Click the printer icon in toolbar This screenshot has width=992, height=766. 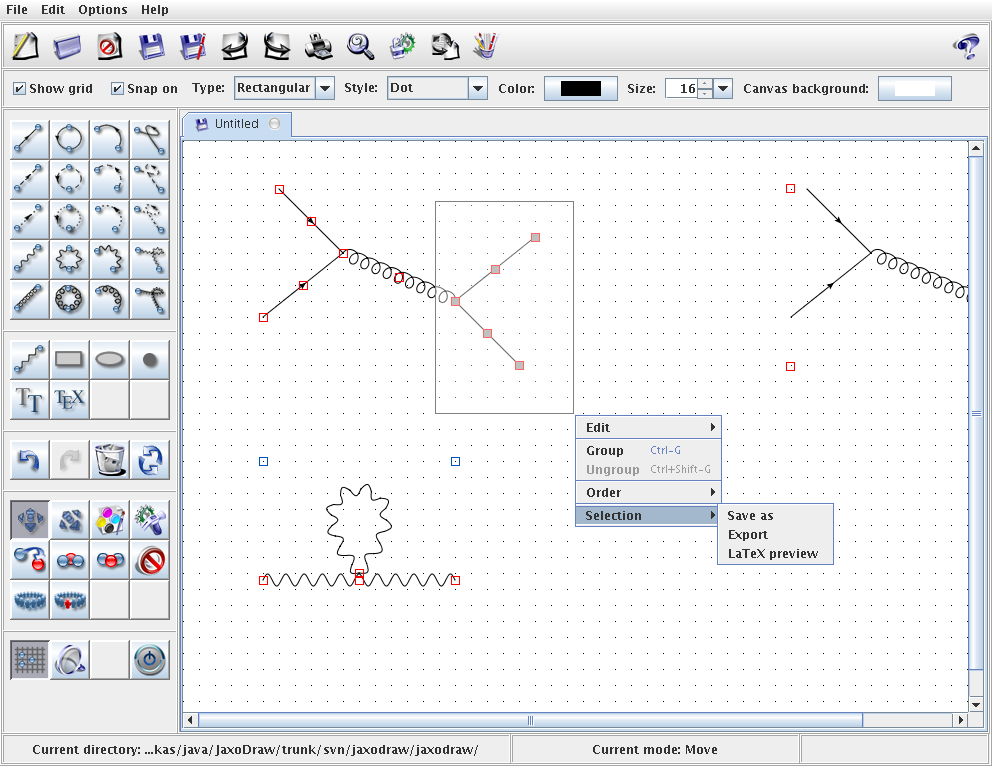[318, 46]
